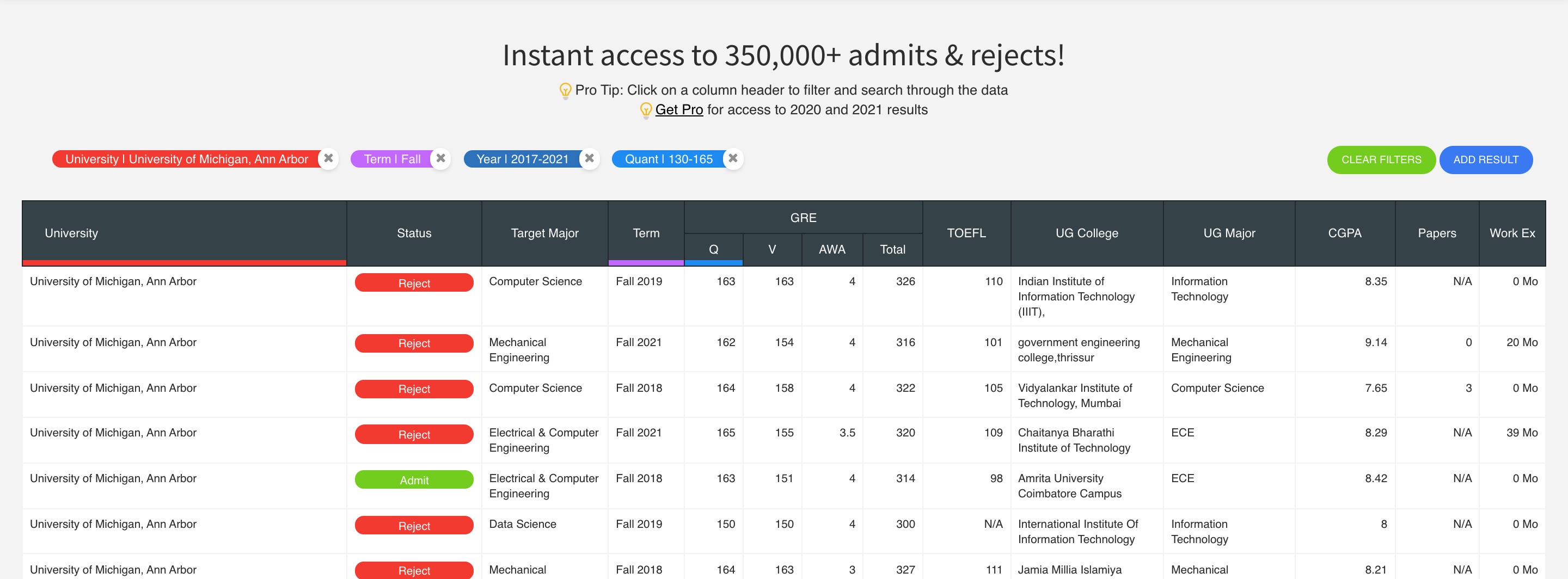Click Reject badge in the Fall 2019 Computer Science row
The image size is (1568, 579).
414,283
